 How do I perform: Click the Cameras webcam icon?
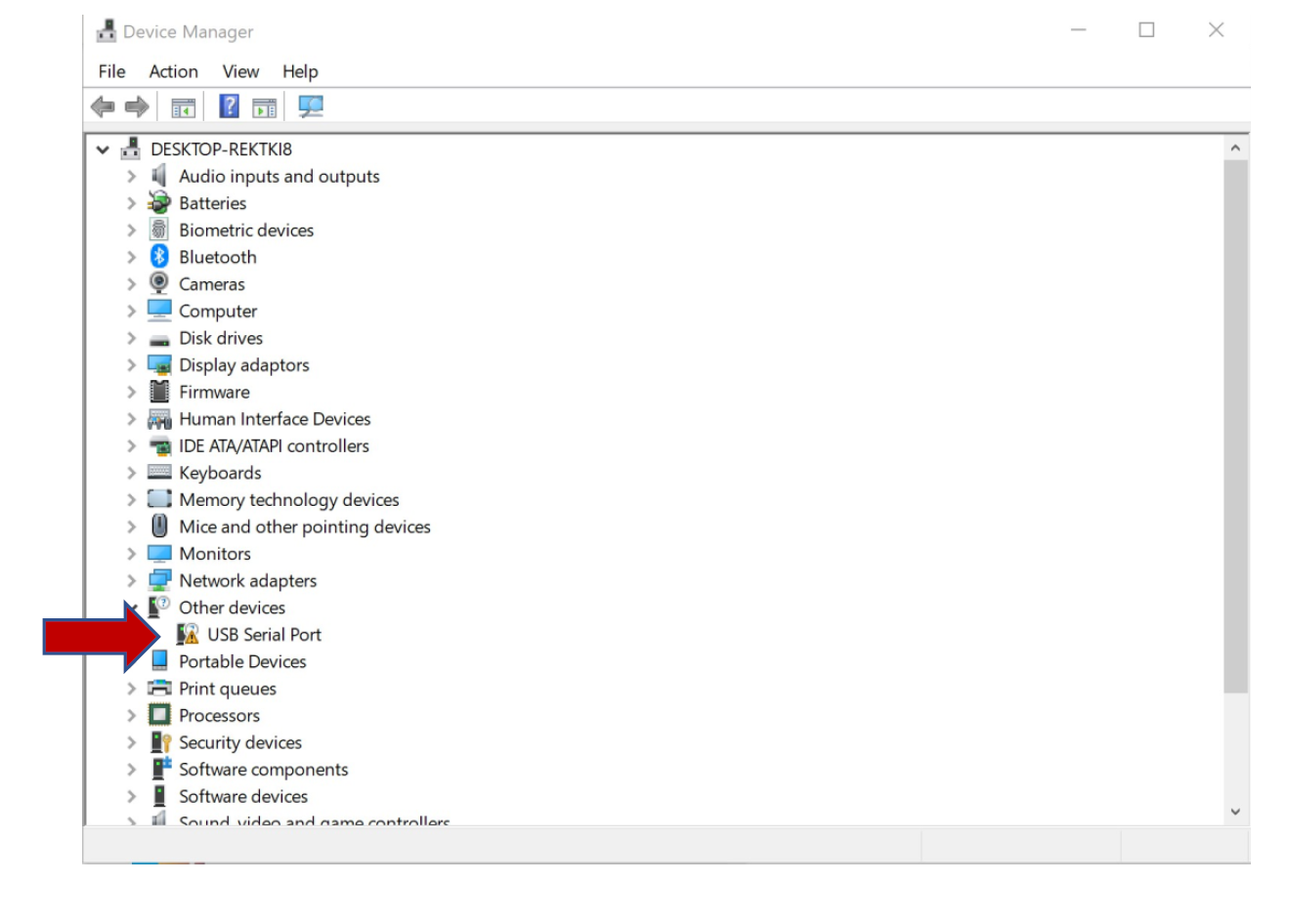click(x=159, y=284)
